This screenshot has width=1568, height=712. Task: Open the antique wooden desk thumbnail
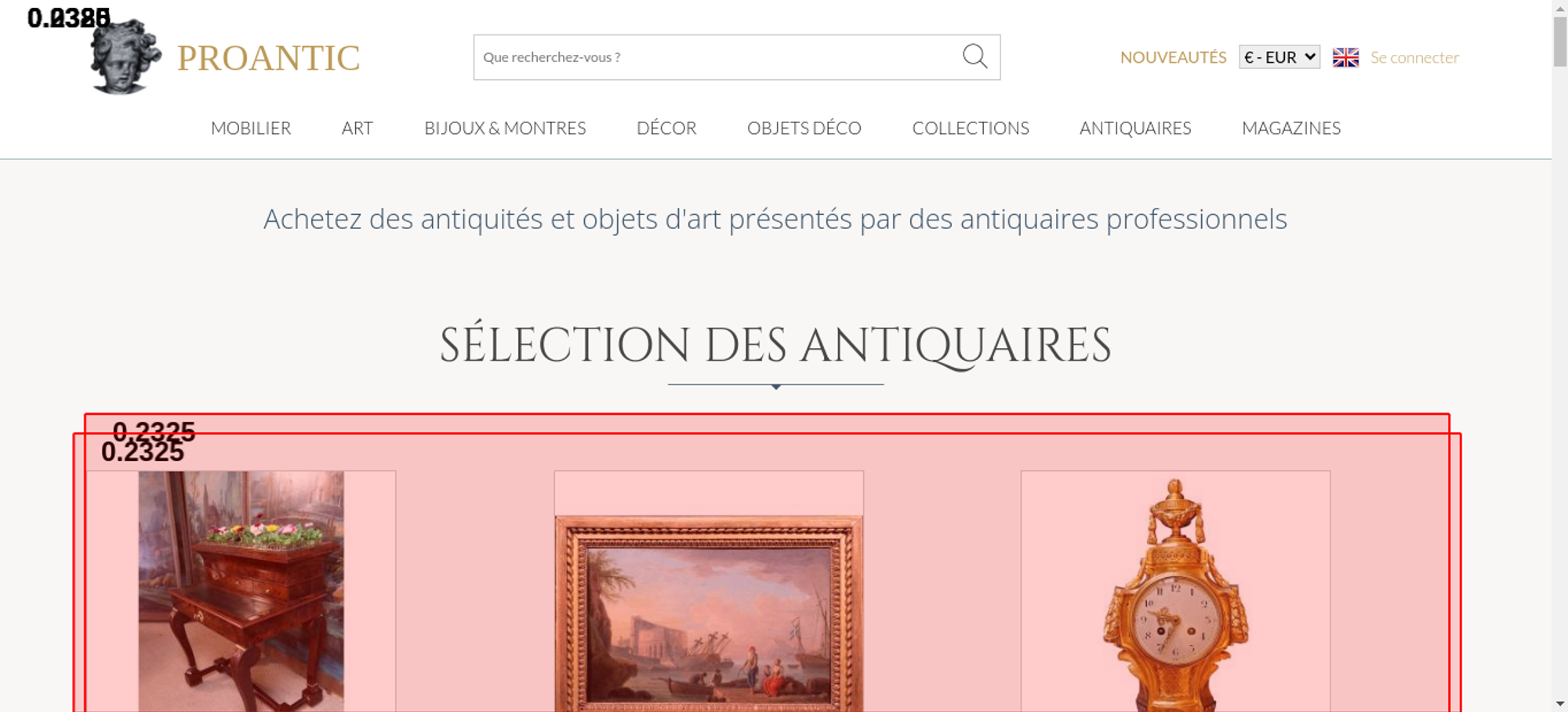pyautogui.click(x=241, y=591)
